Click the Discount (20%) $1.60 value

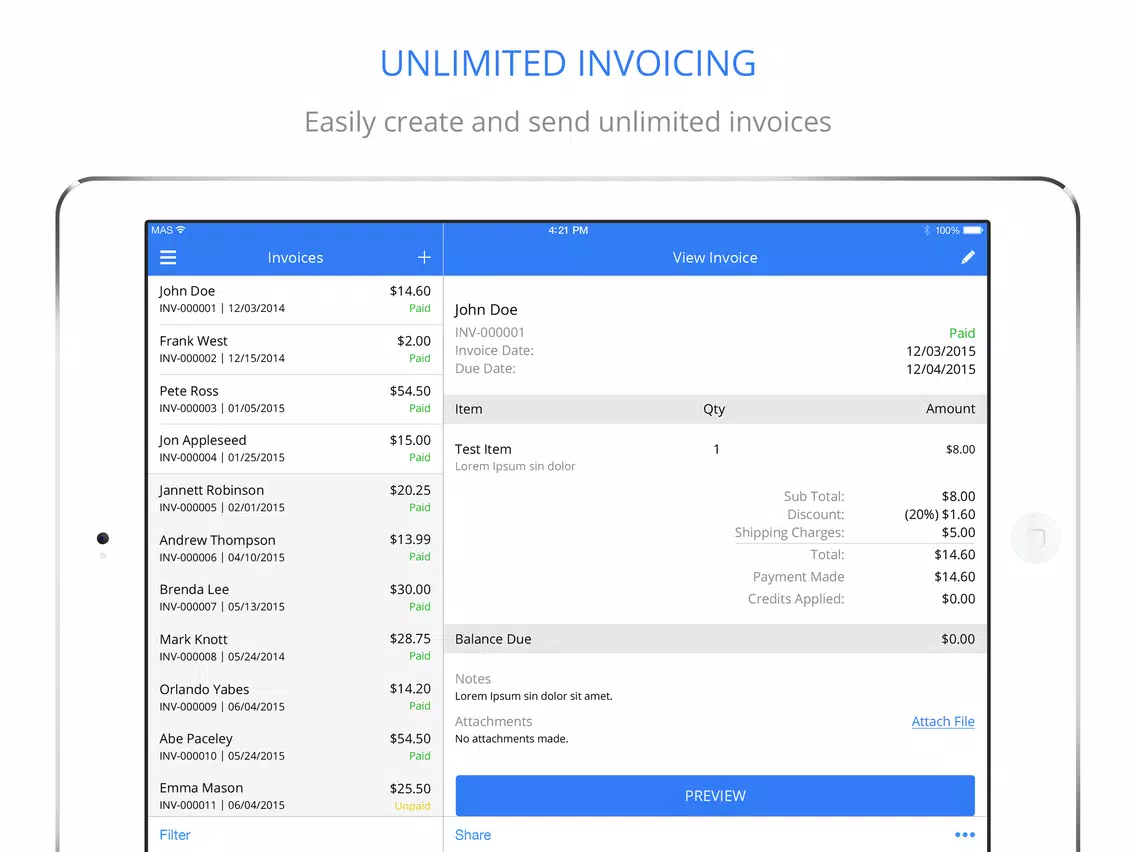[940, 514]
